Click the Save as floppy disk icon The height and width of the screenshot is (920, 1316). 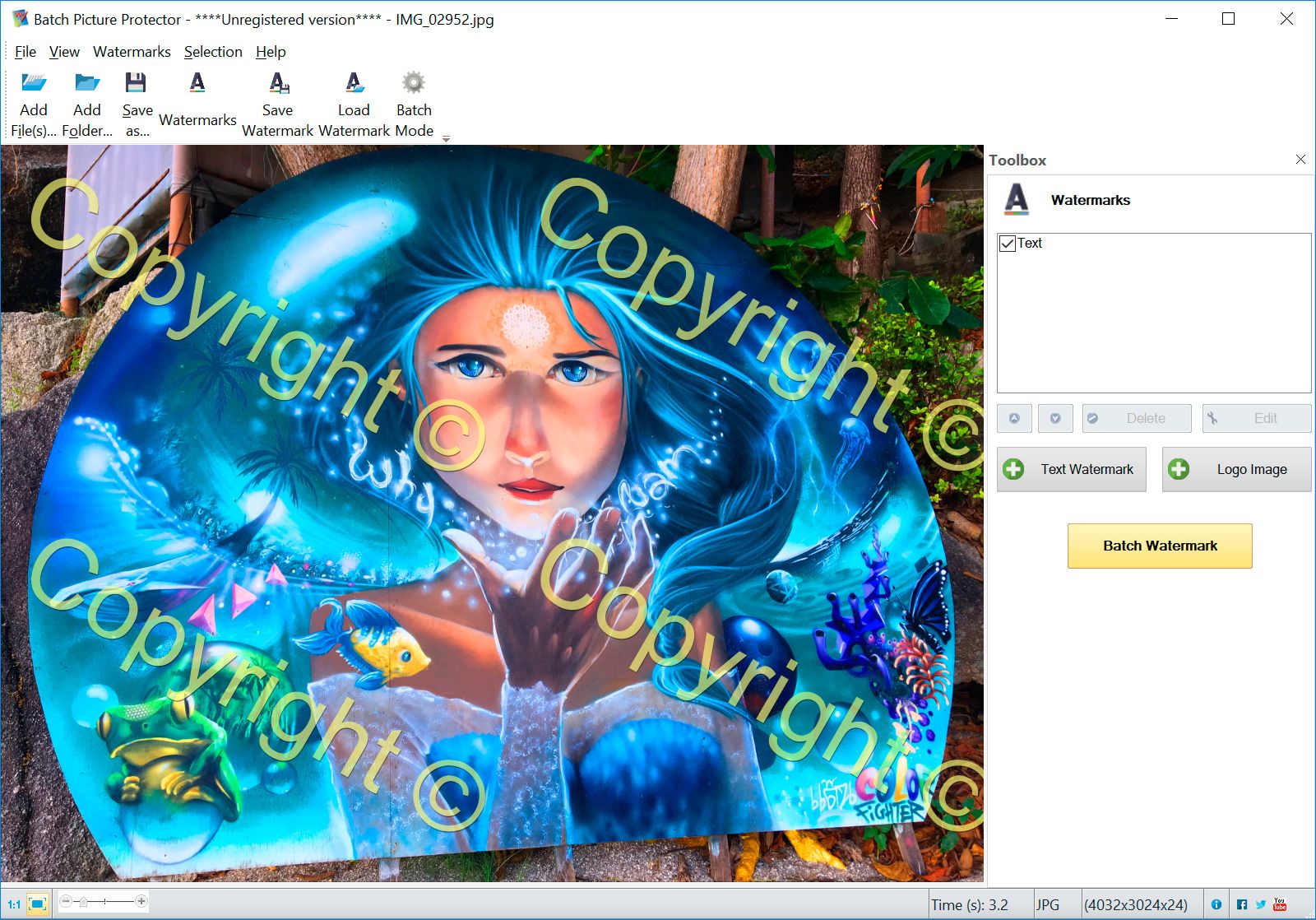pos(136,83)
